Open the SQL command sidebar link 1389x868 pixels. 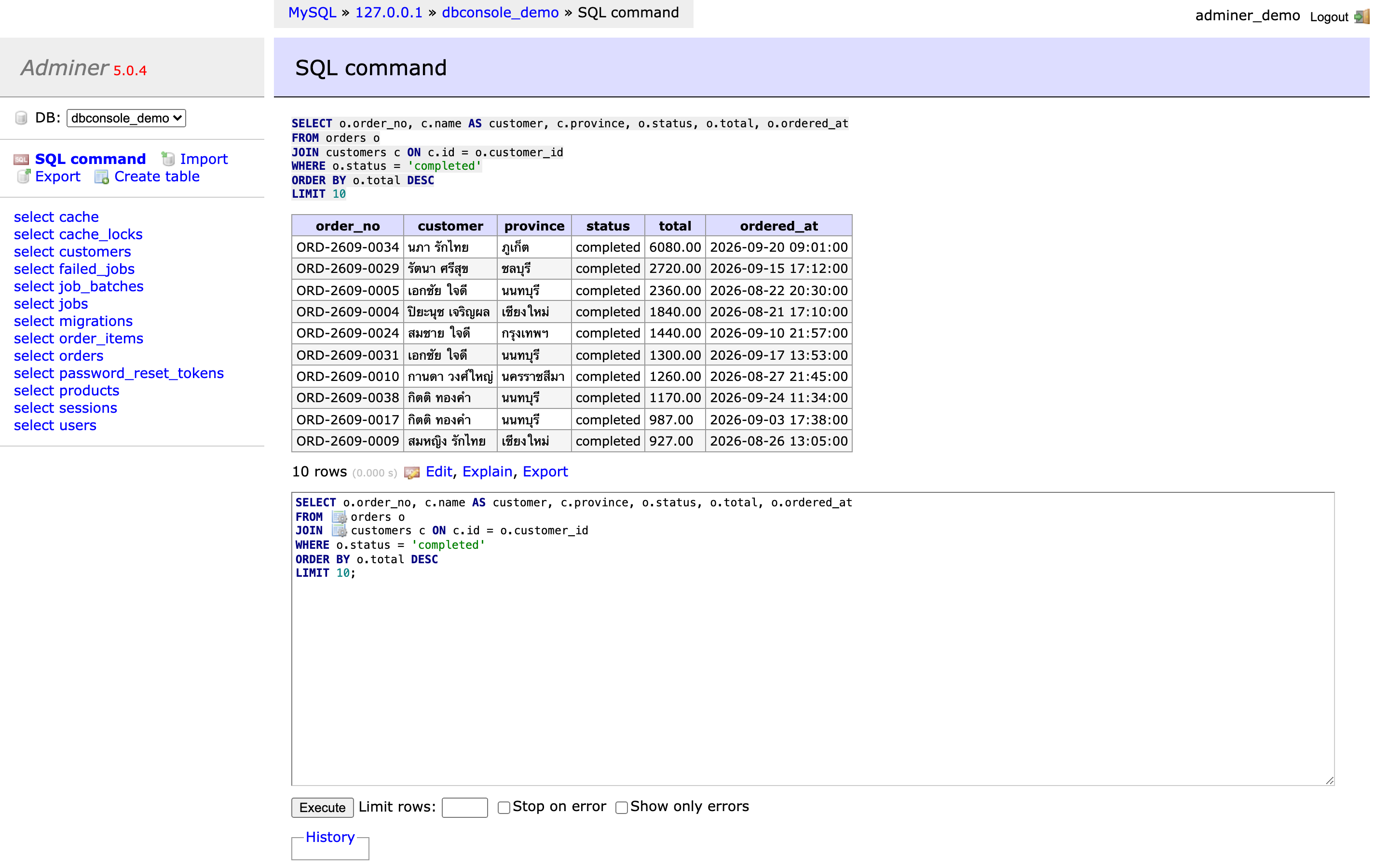click(x=90, y=159)
